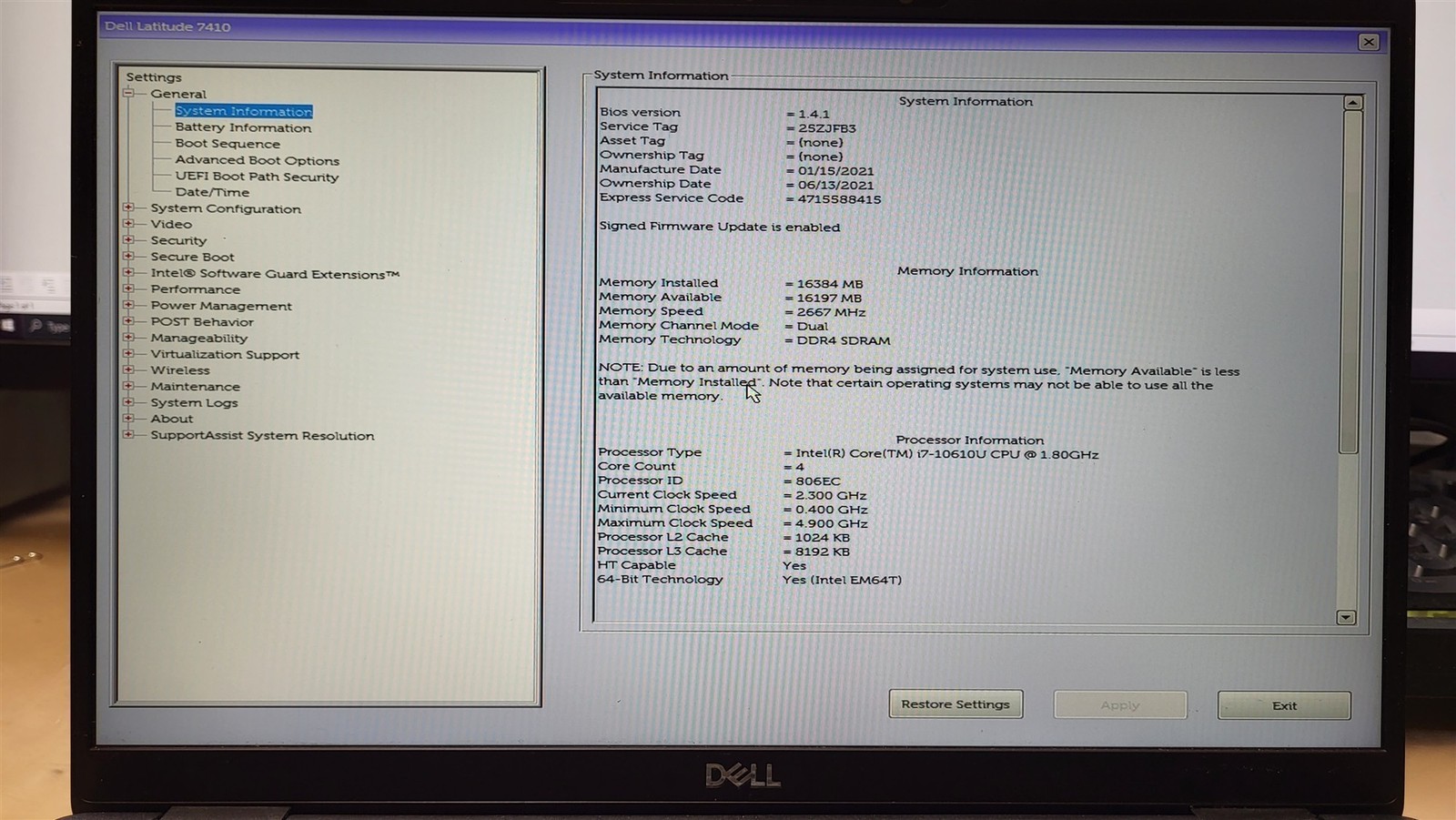Expand the Power Management node
Viewport: 1456px width, 820px height.
coord(128,305)
